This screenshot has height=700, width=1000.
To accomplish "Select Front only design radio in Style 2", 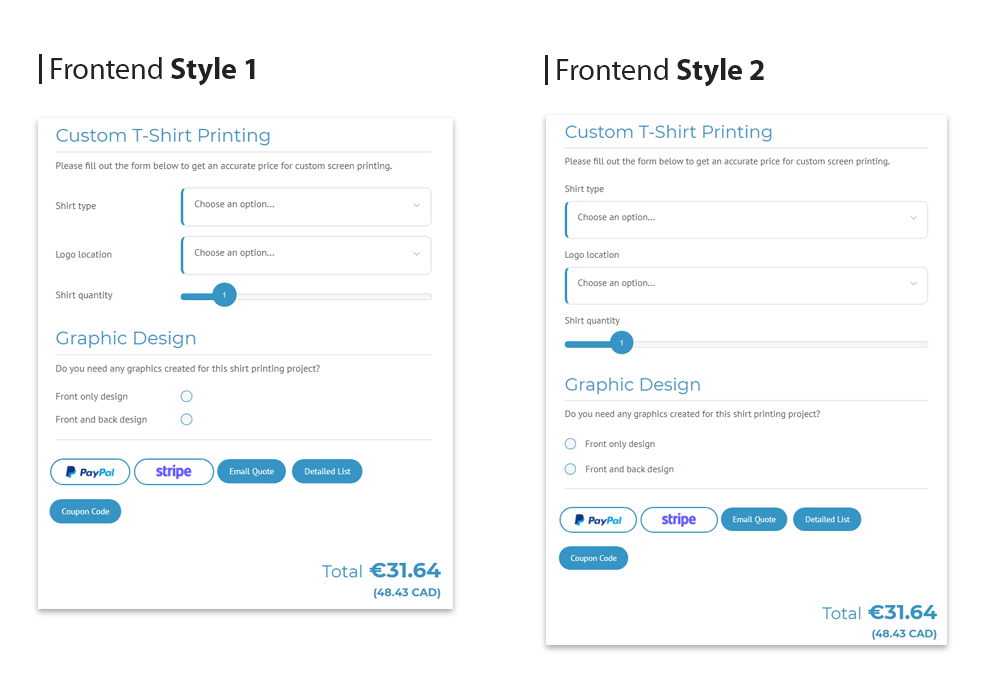I will (x=570, y=444).
